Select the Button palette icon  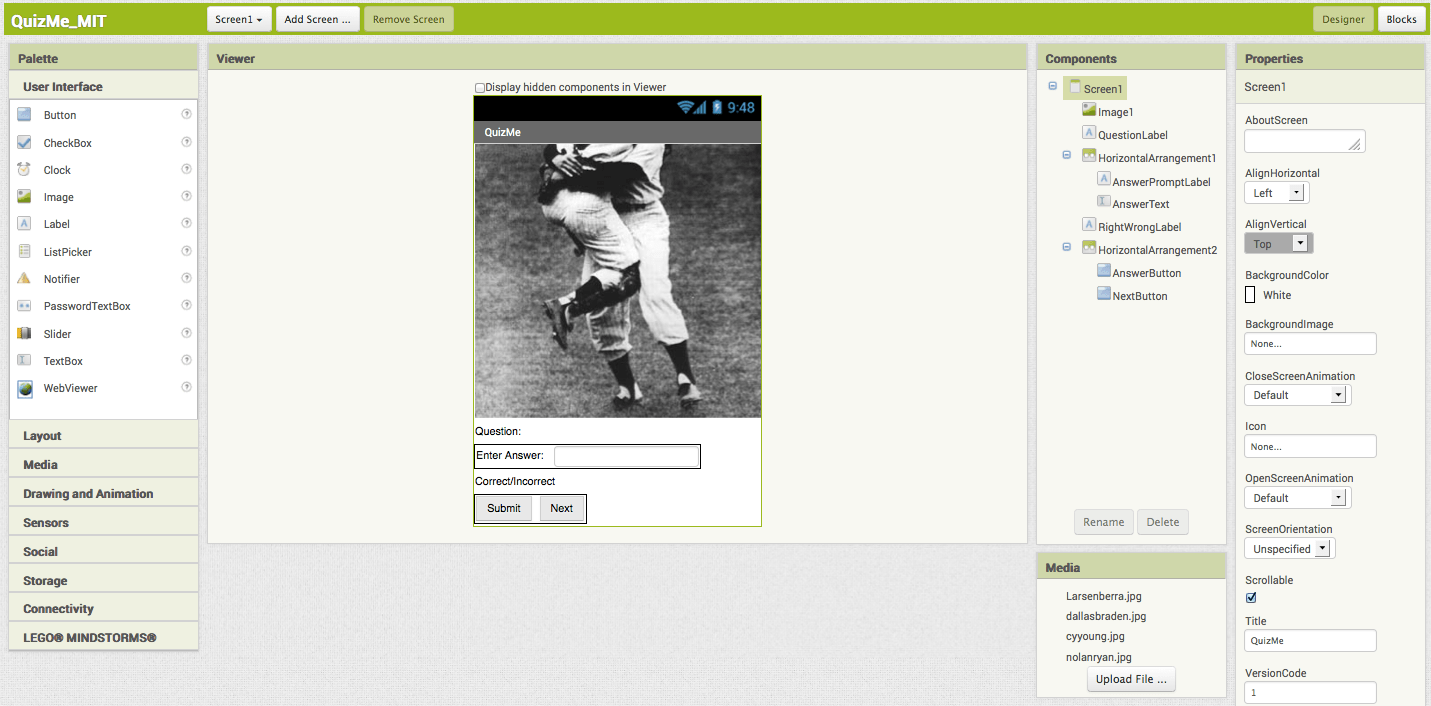24,115
